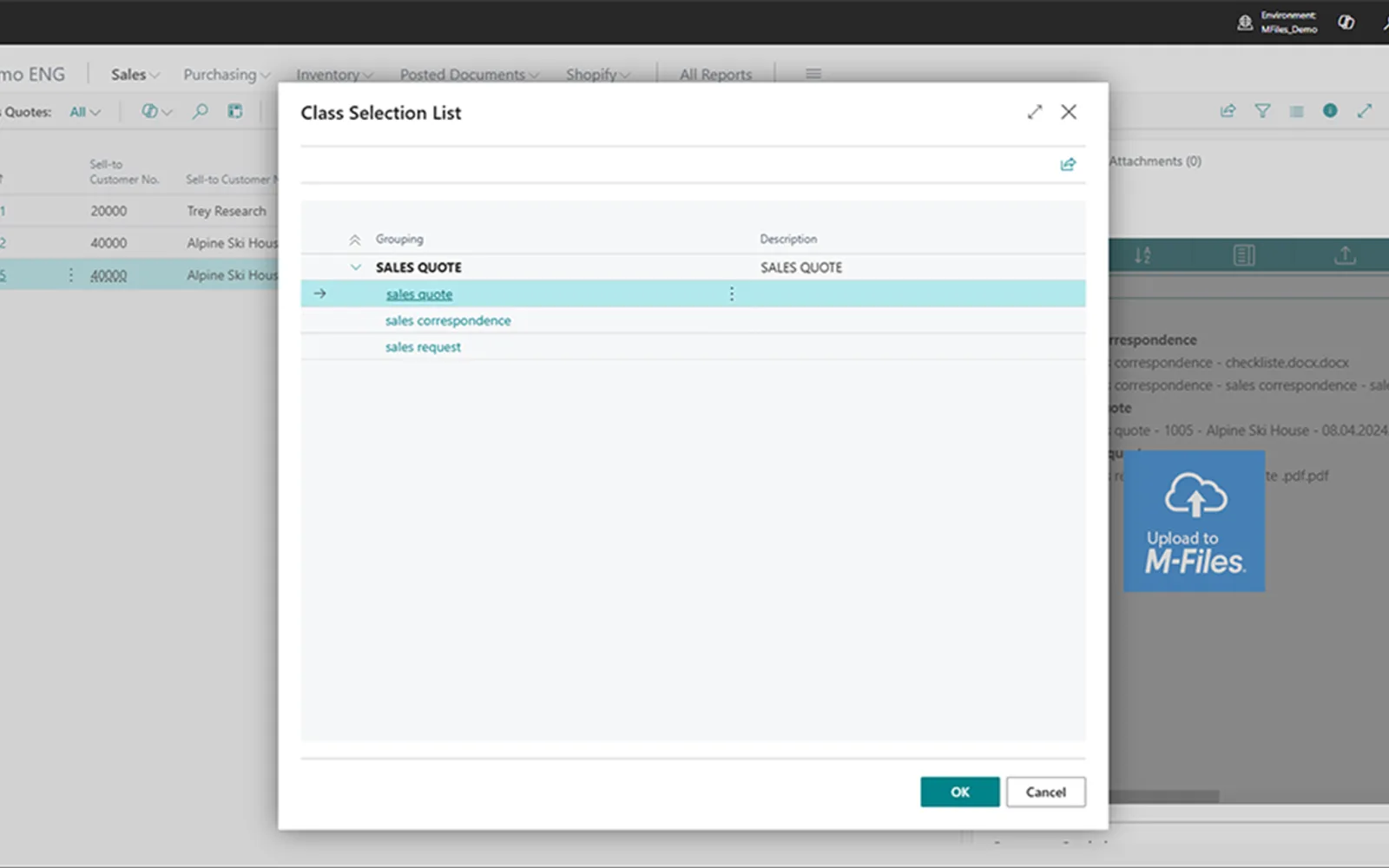Select customer number 20000 cell
This screenshot has width=1389, height=868.
[109, 211]
